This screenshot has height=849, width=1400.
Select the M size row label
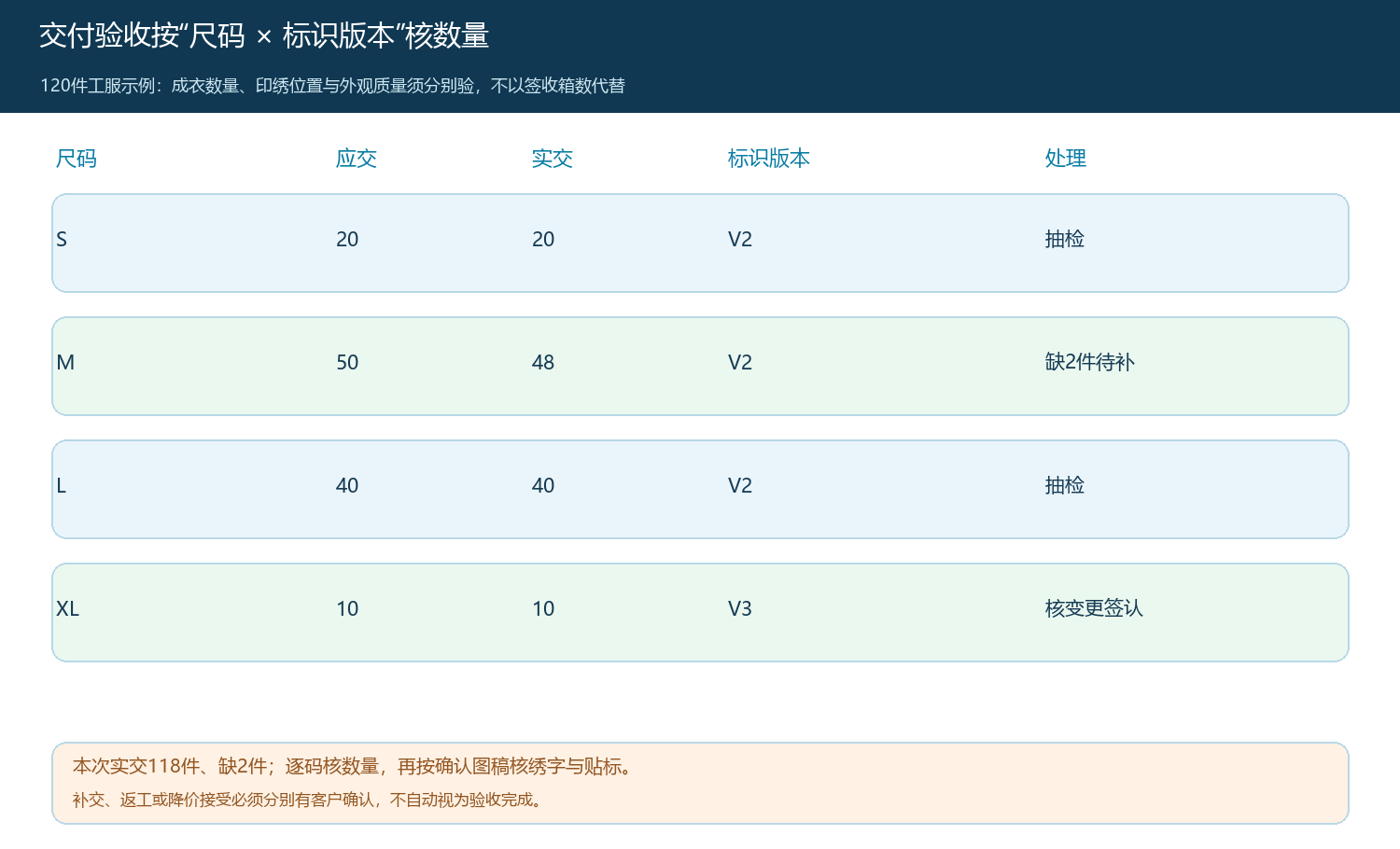[x=65, y=362]
